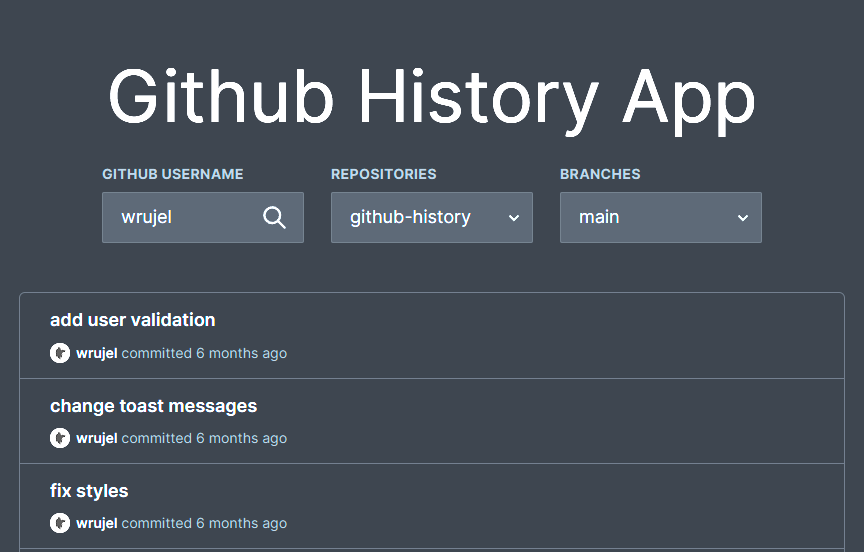Viewport: 864px width, 552px height.
Task: Click the 'BRANCHES' label
Action: click(600, 174)
